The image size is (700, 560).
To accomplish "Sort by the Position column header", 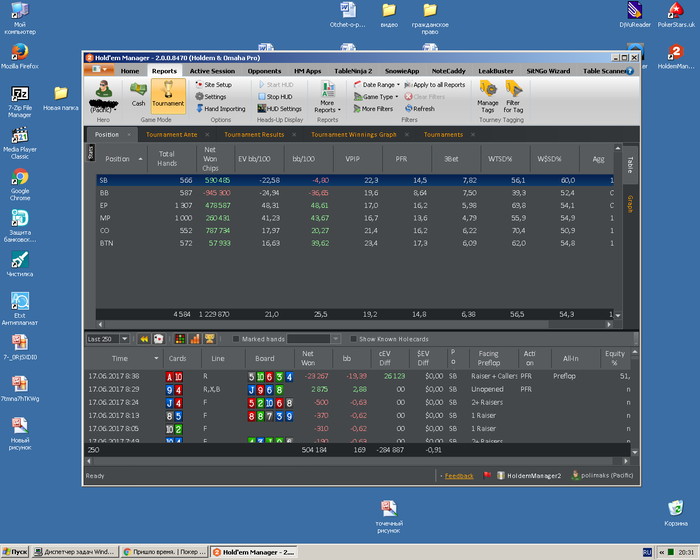I will 121,159.
